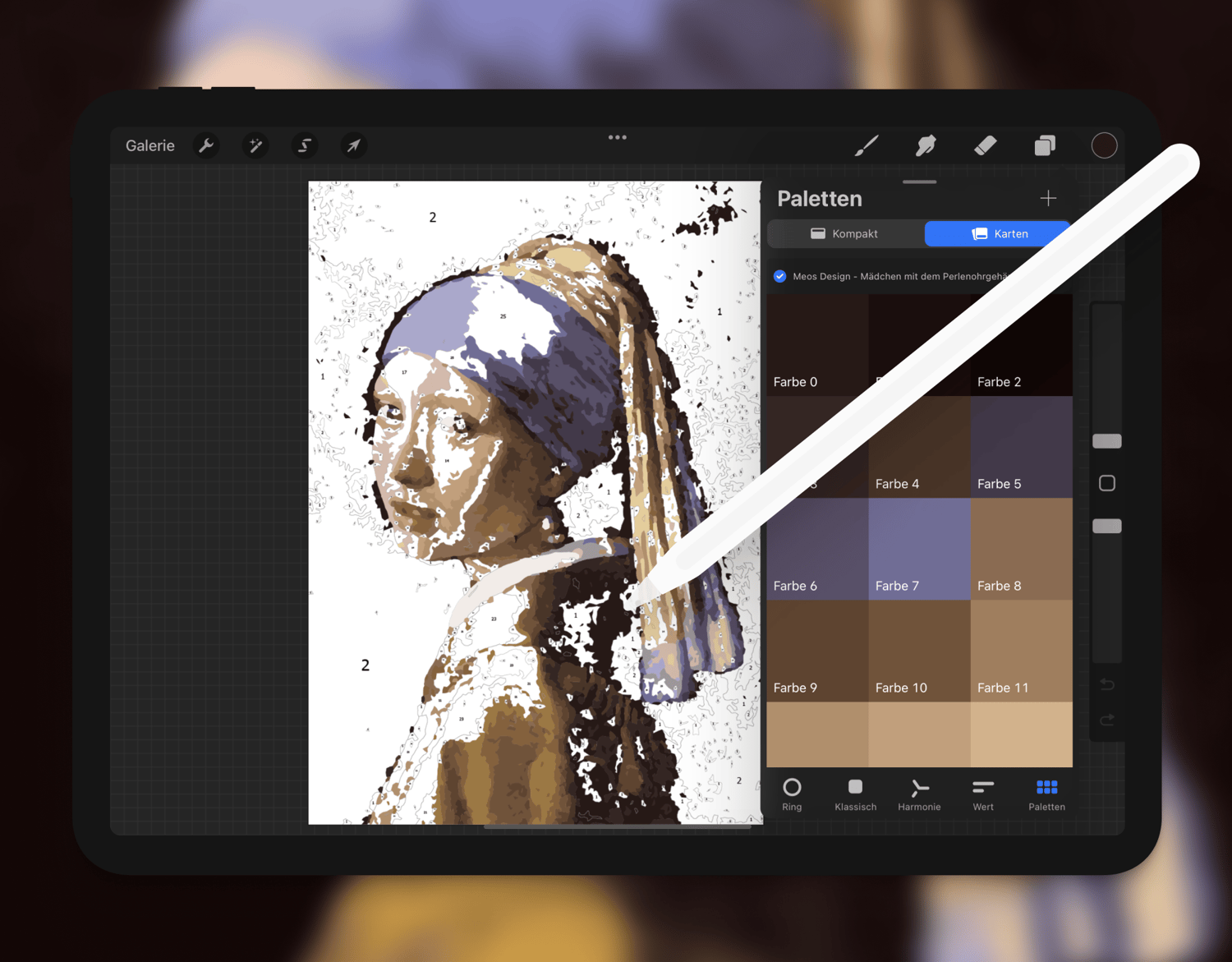Tap the brush opacity slider handle
Image resolution: width=1232 pixels, height=962 pixels.
click(x=1107, y=526)
